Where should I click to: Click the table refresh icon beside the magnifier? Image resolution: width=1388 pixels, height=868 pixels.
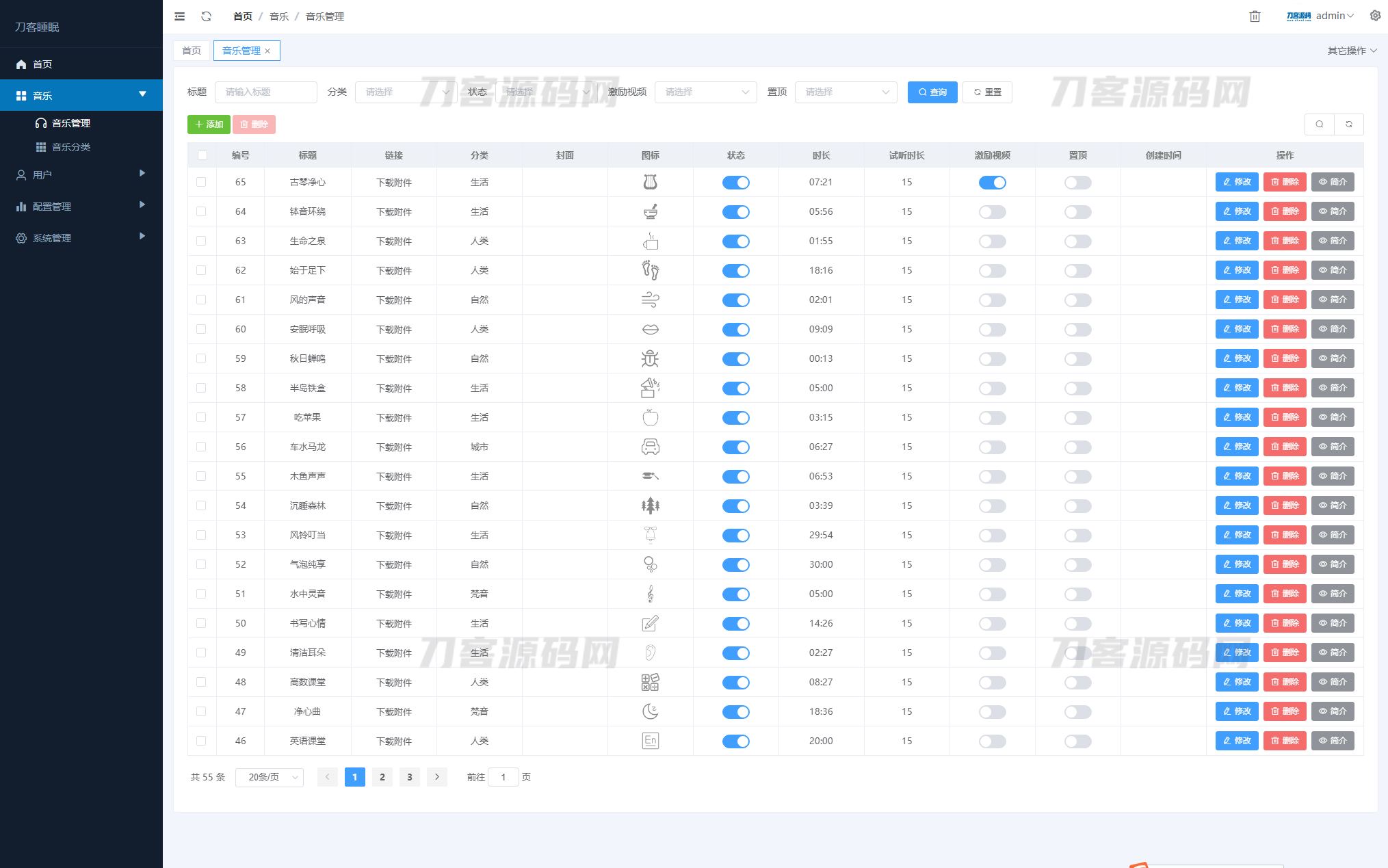coord(1349,124)
